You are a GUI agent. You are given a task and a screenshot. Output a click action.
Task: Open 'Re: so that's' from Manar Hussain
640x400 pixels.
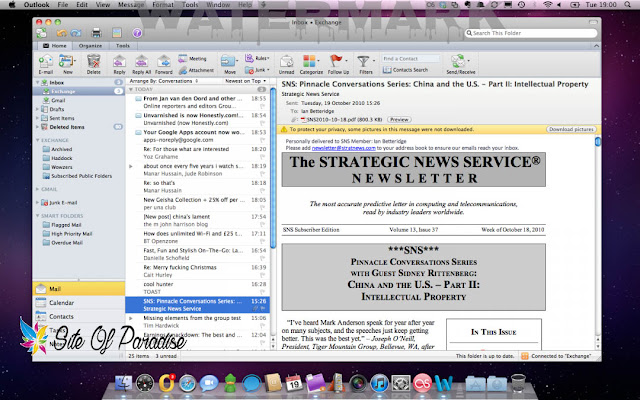(198, 187)
